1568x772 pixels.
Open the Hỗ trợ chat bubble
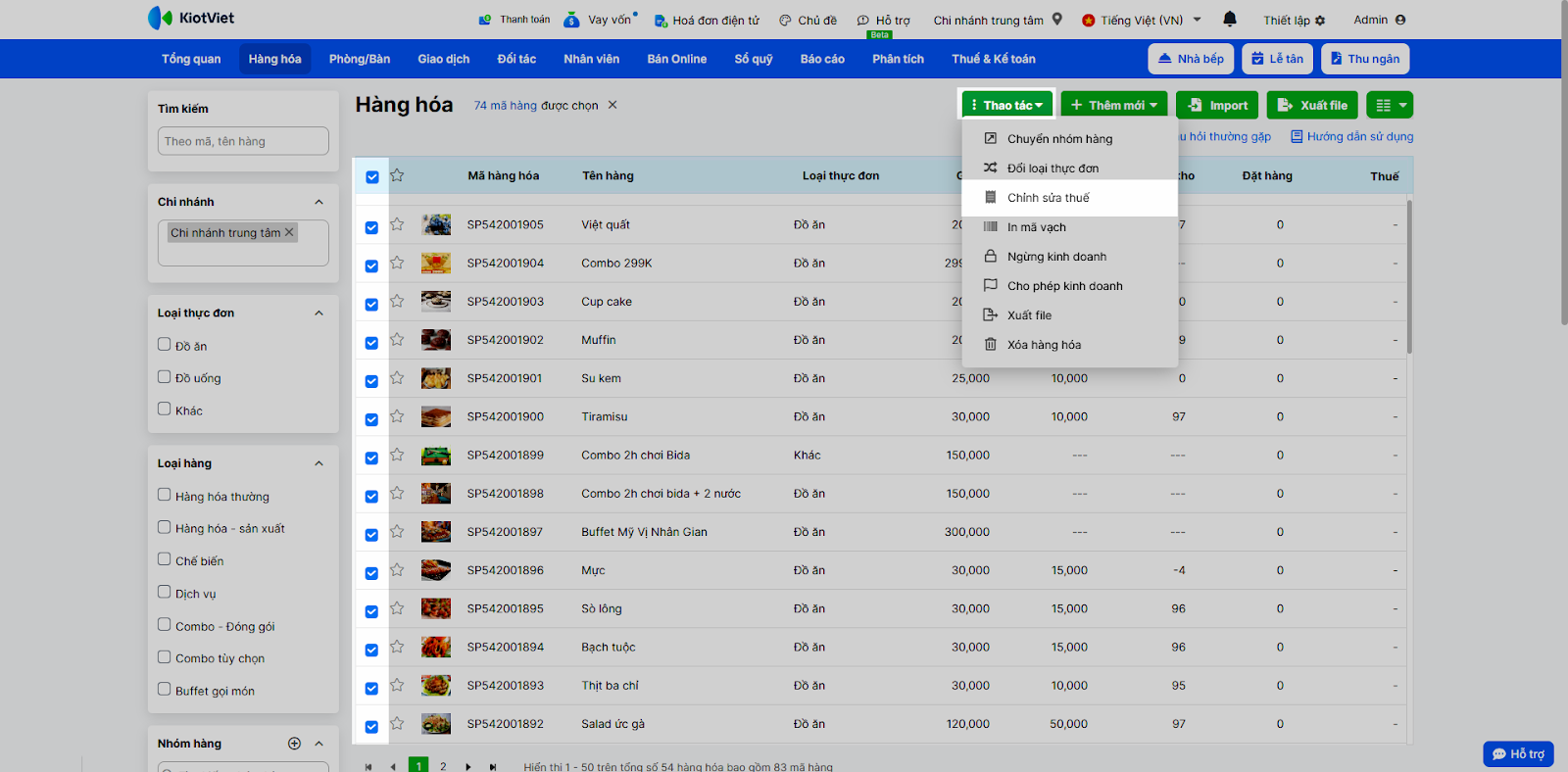[x=1518, y=753]
